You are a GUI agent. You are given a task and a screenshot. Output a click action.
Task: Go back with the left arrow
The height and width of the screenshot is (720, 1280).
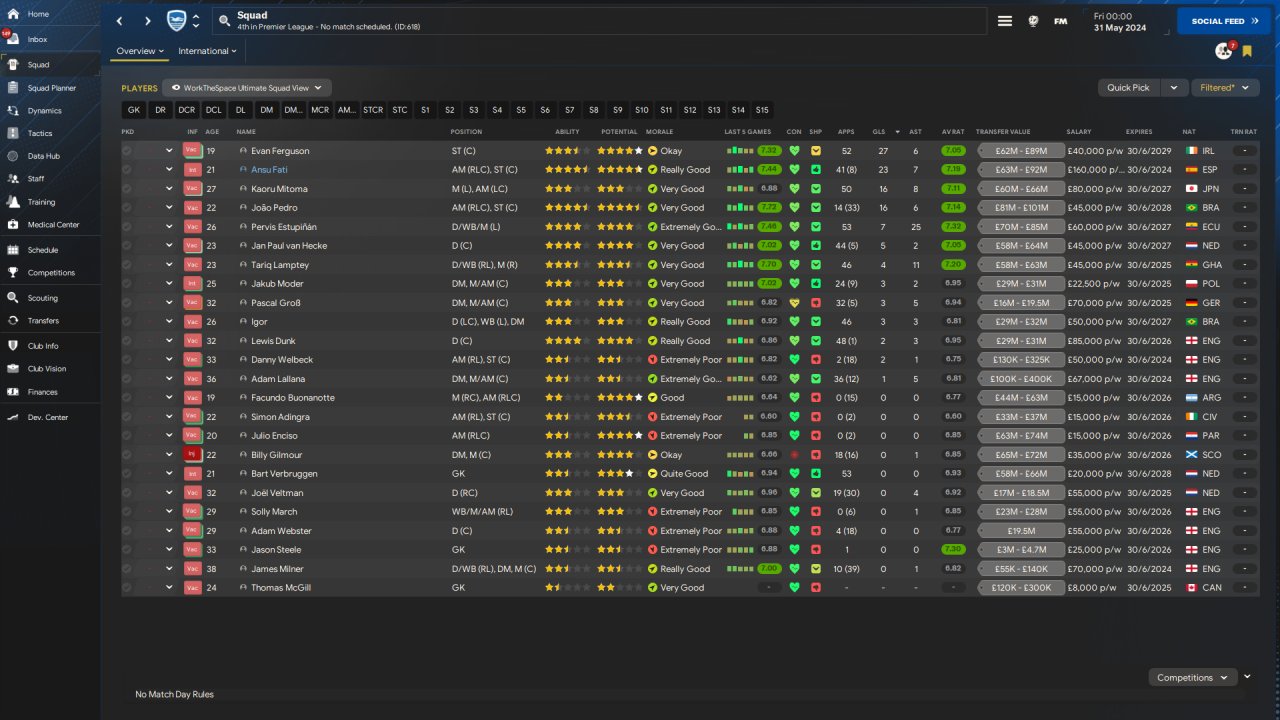[120, 21]
